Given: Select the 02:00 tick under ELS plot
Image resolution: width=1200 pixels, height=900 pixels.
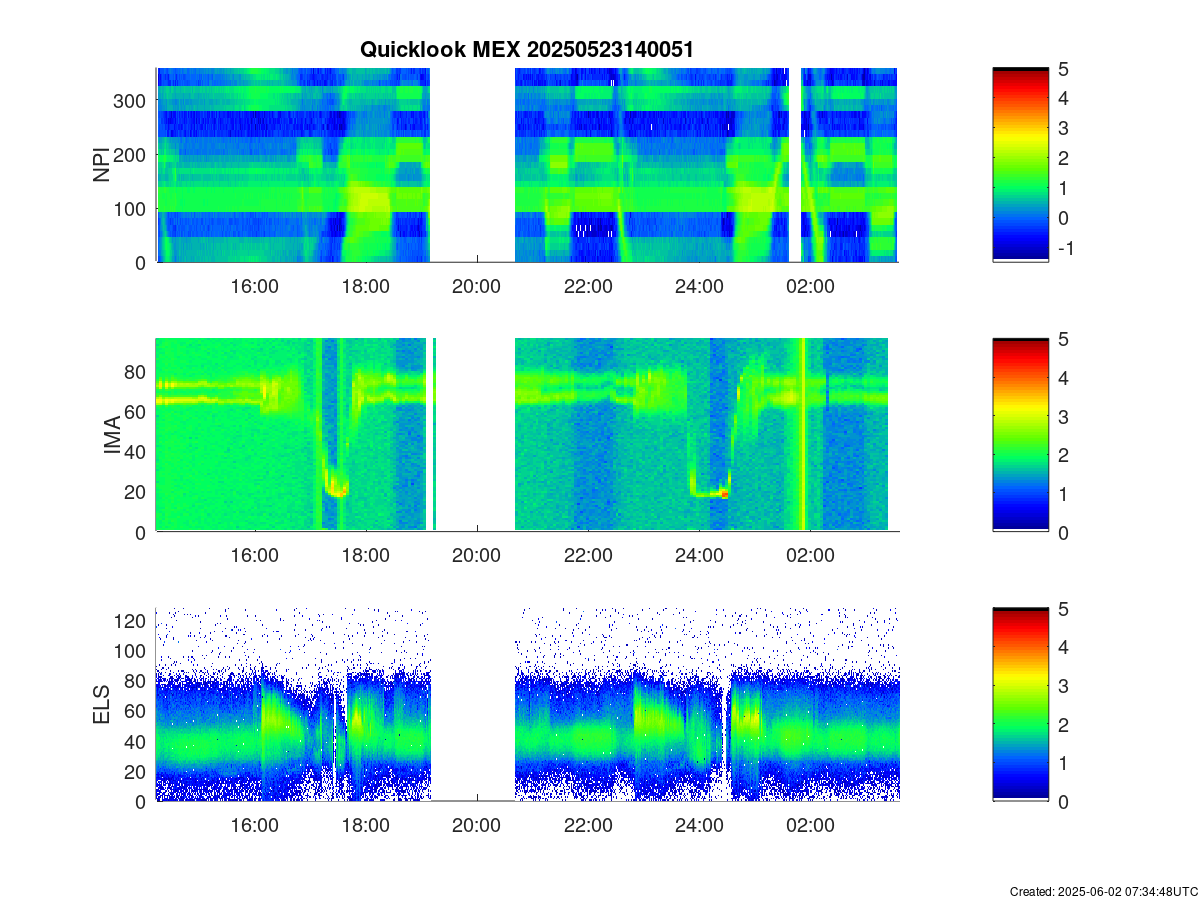Looking at the screenshot, I should click(x=810, y=825).
